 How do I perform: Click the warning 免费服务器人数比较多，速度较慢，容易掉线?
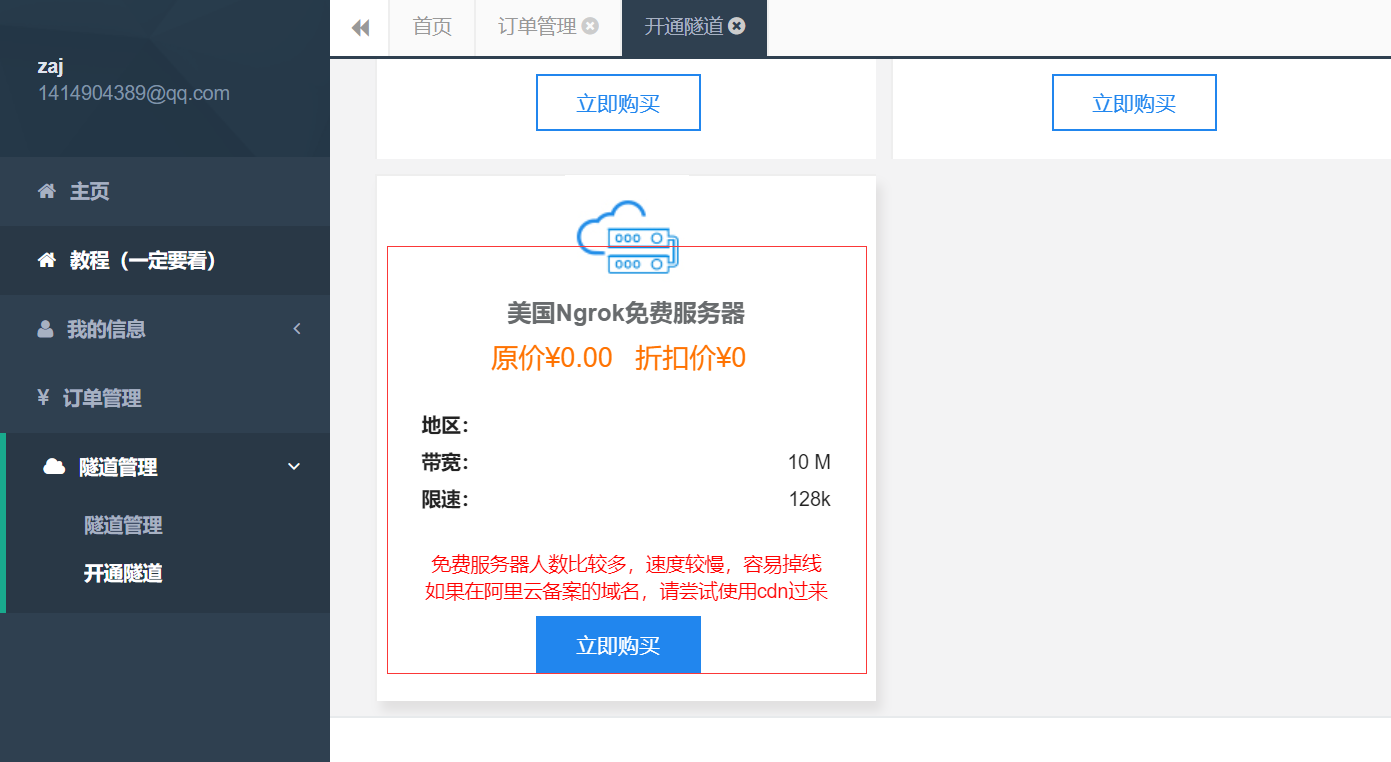coord(626,565)
